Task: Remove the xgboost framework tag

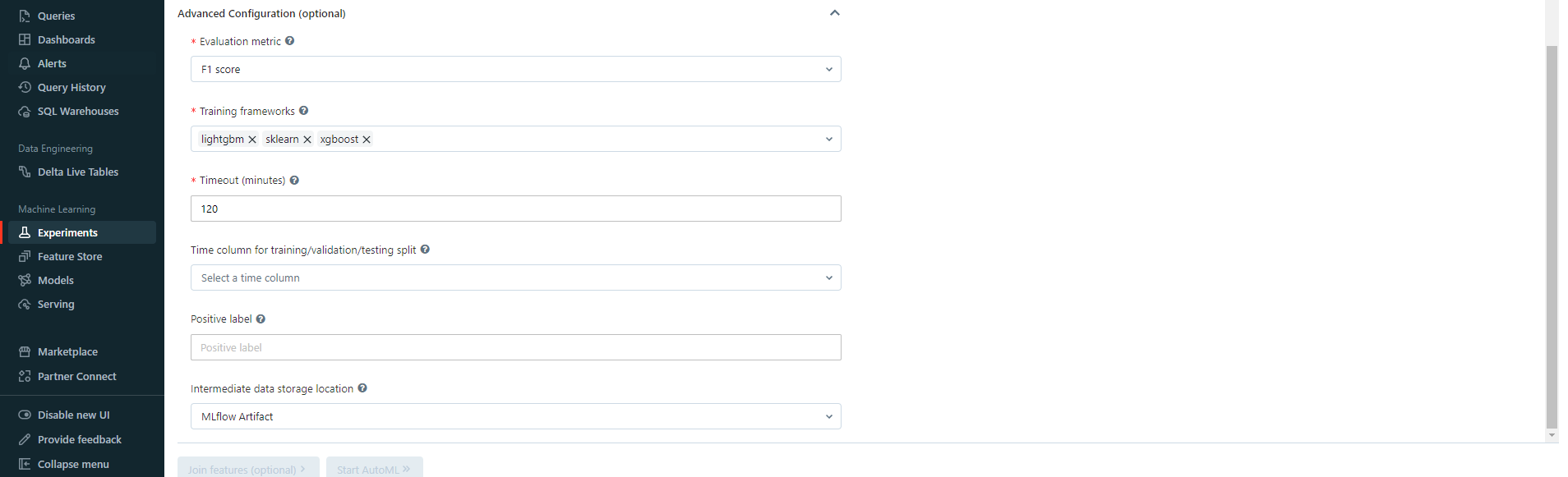Action: (367, 140)
